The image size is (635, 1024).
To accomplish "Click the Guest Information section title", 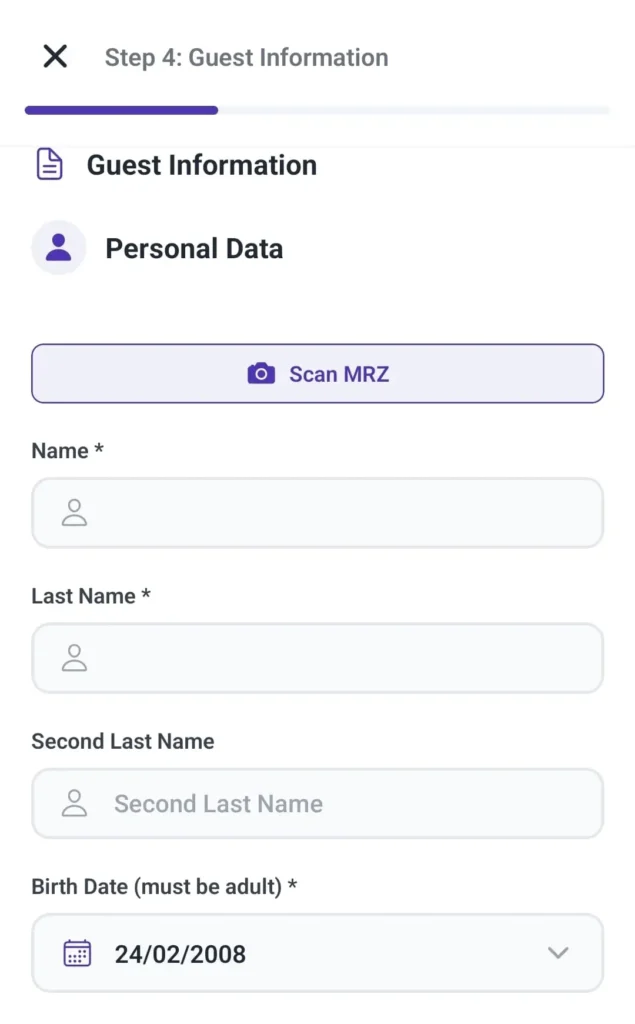I will pyautogui.click(x=201, y=164).
